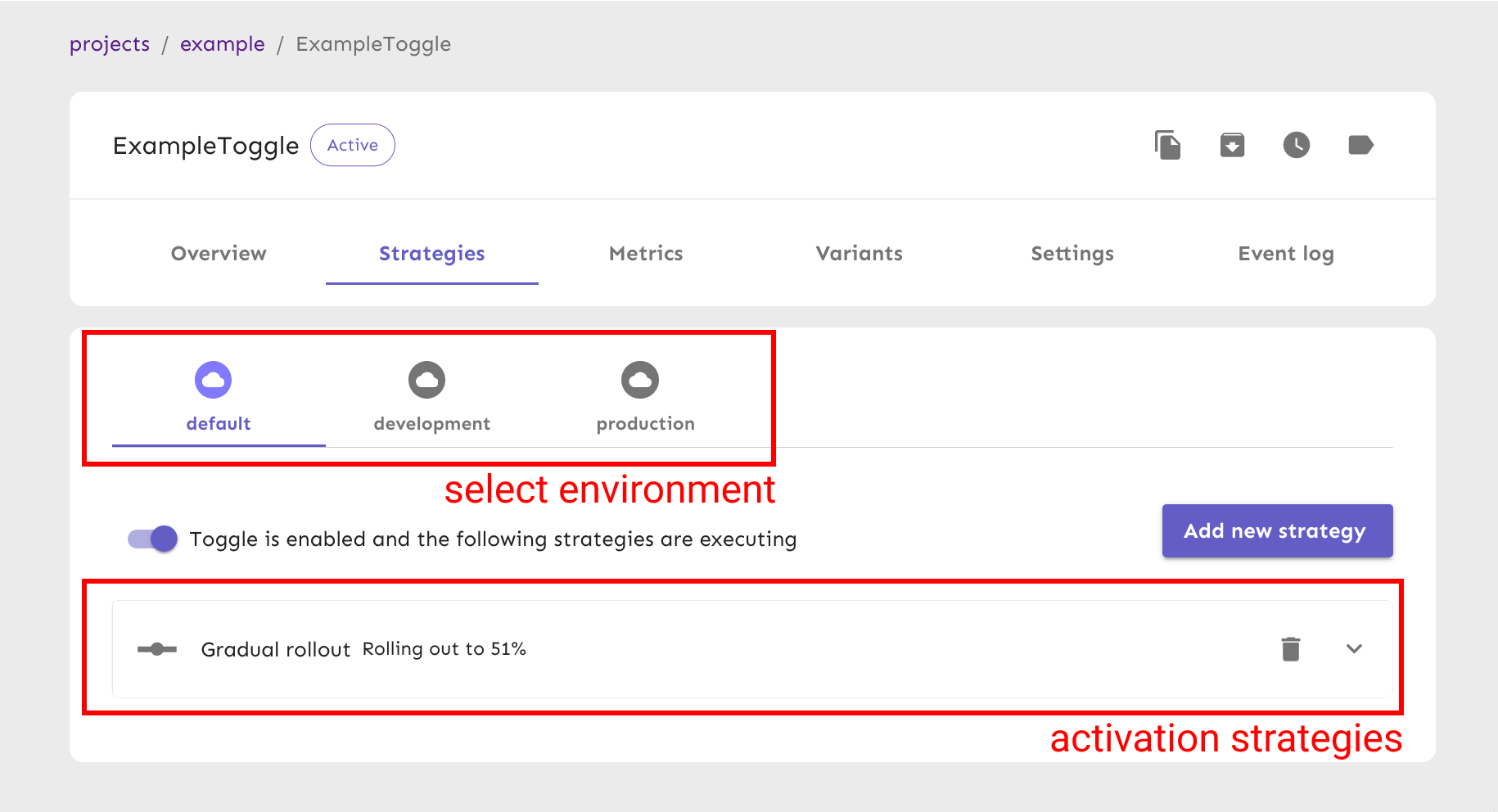This screenshot has height=812, width=1498.
Task: Go to the Variants tab
Action: tap(859, 254)
